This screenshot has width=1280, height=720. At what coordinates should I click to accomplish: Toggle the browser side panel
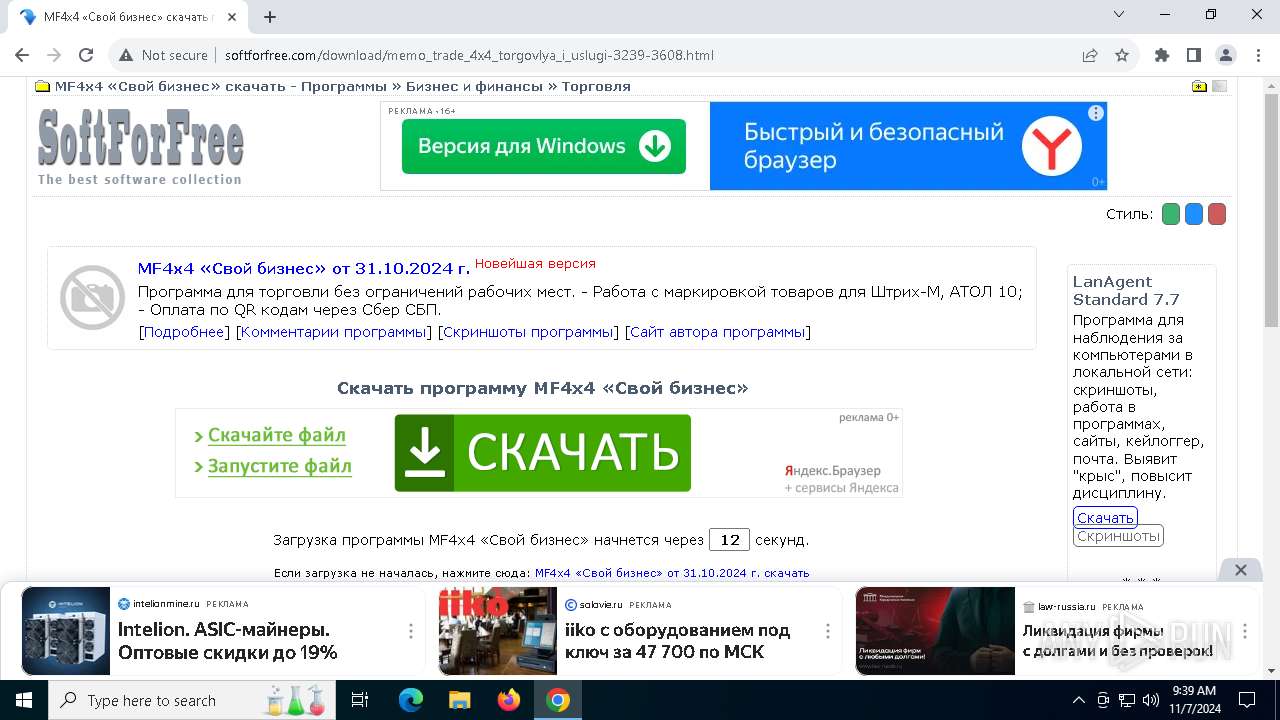(1194, 55)
